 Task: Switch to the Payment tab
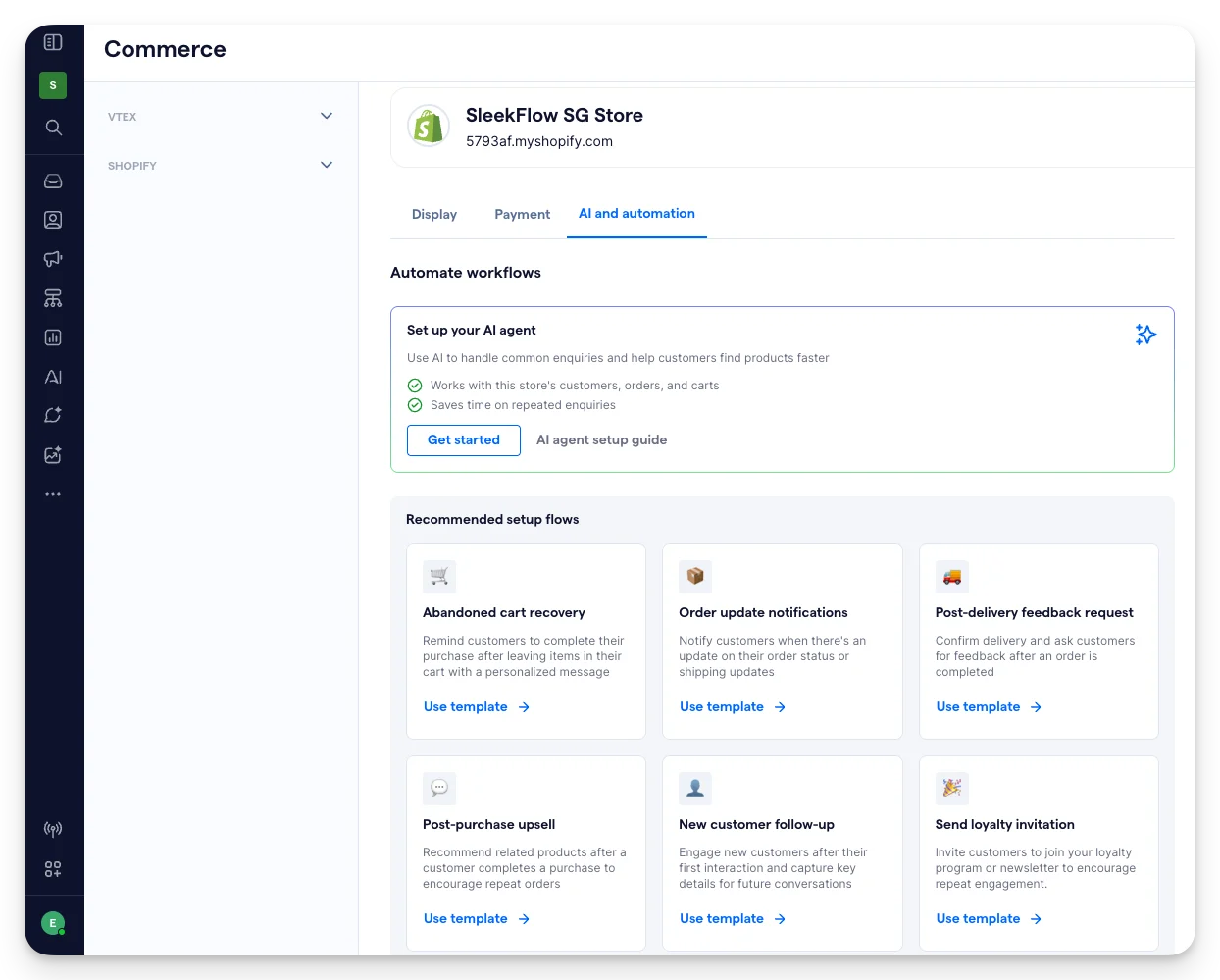tap(523, 214)
